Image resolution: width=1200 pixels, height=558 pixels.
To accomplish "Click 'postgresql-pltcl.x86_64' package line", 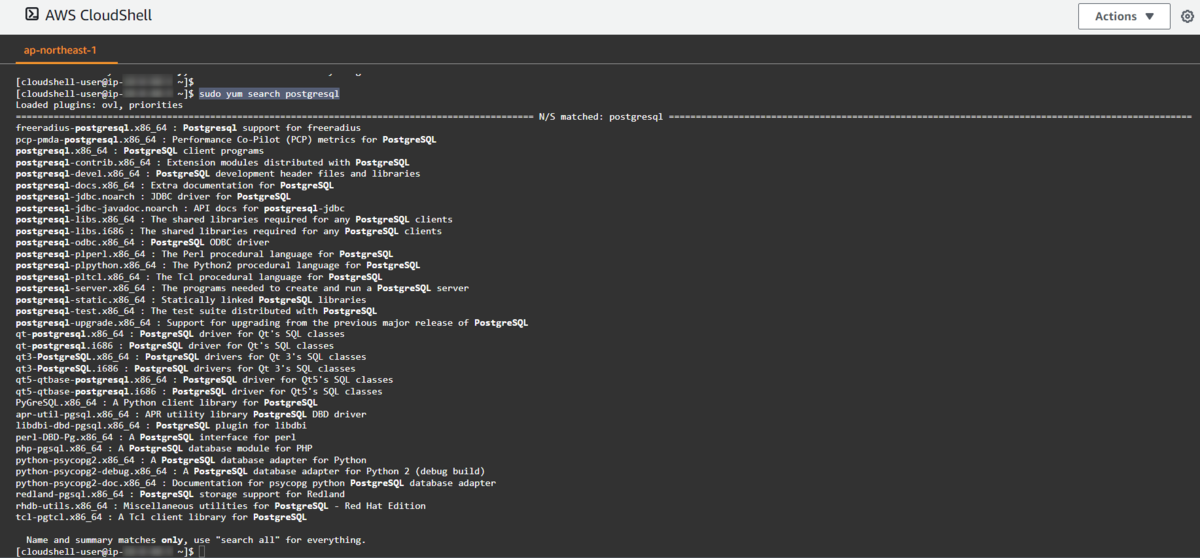I will coord(199,277).
